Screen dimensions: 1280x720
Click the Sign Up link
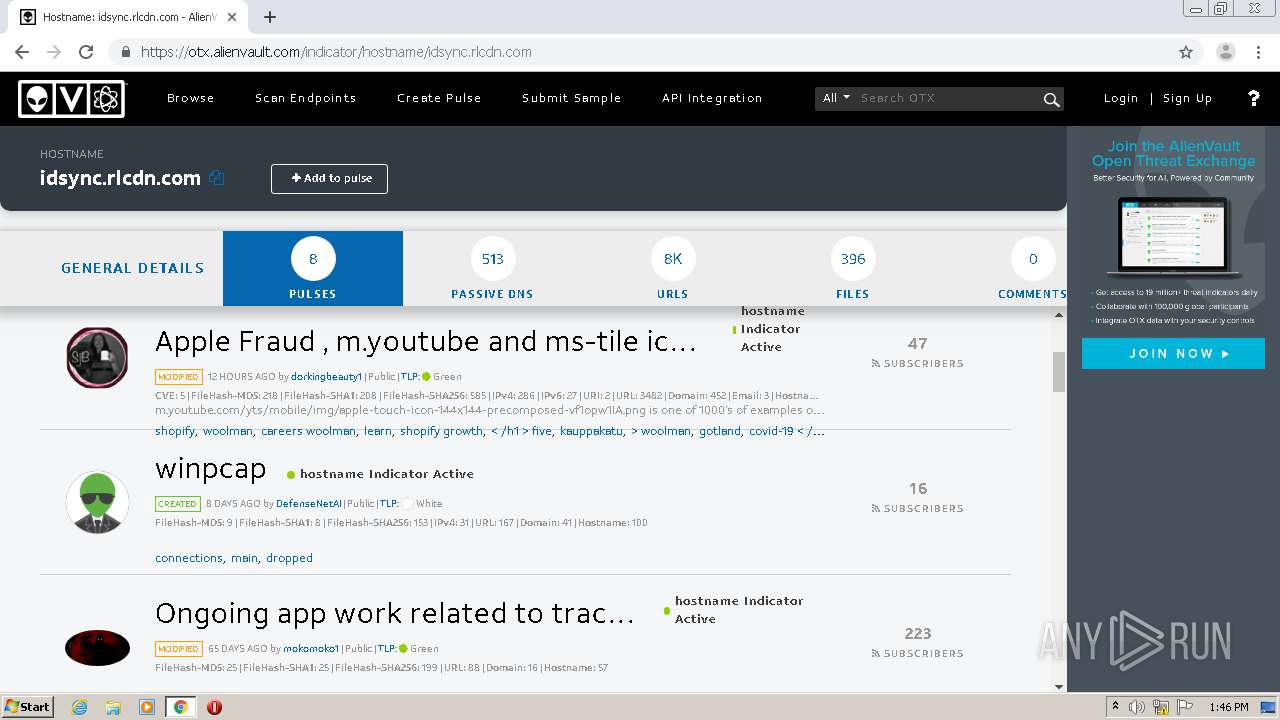pos(1187,98)
